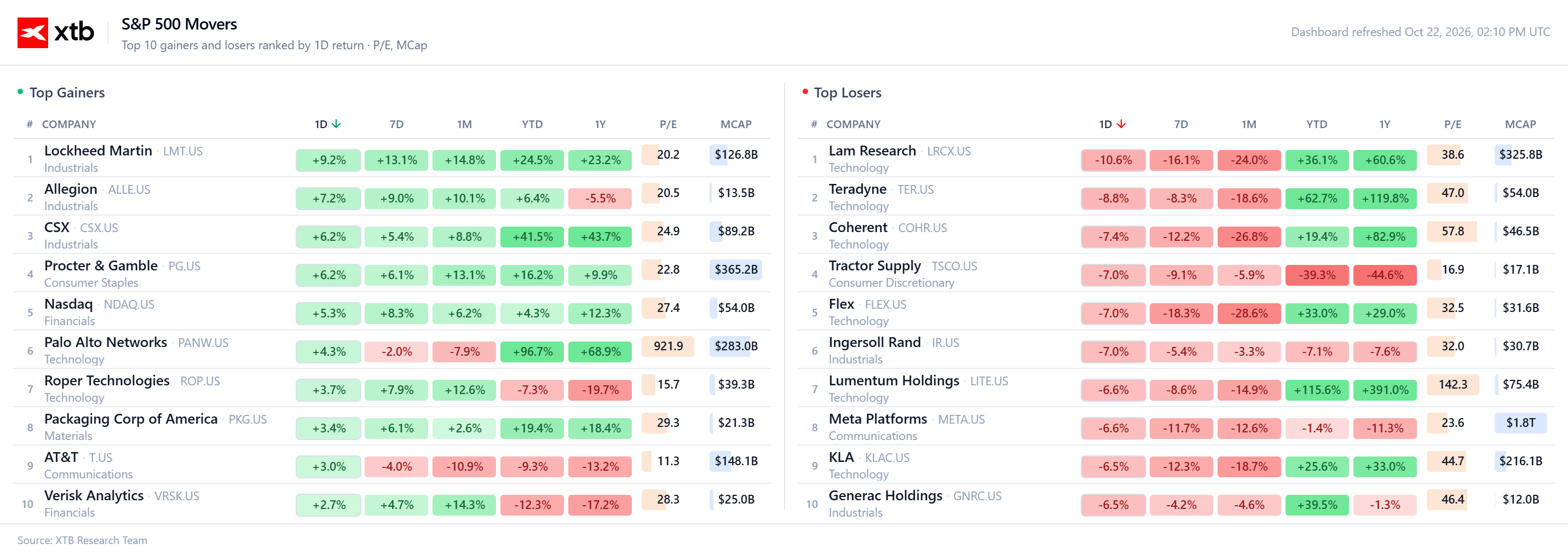
Task: Click the xtb logo icon
Action: (x=32, y=32)
